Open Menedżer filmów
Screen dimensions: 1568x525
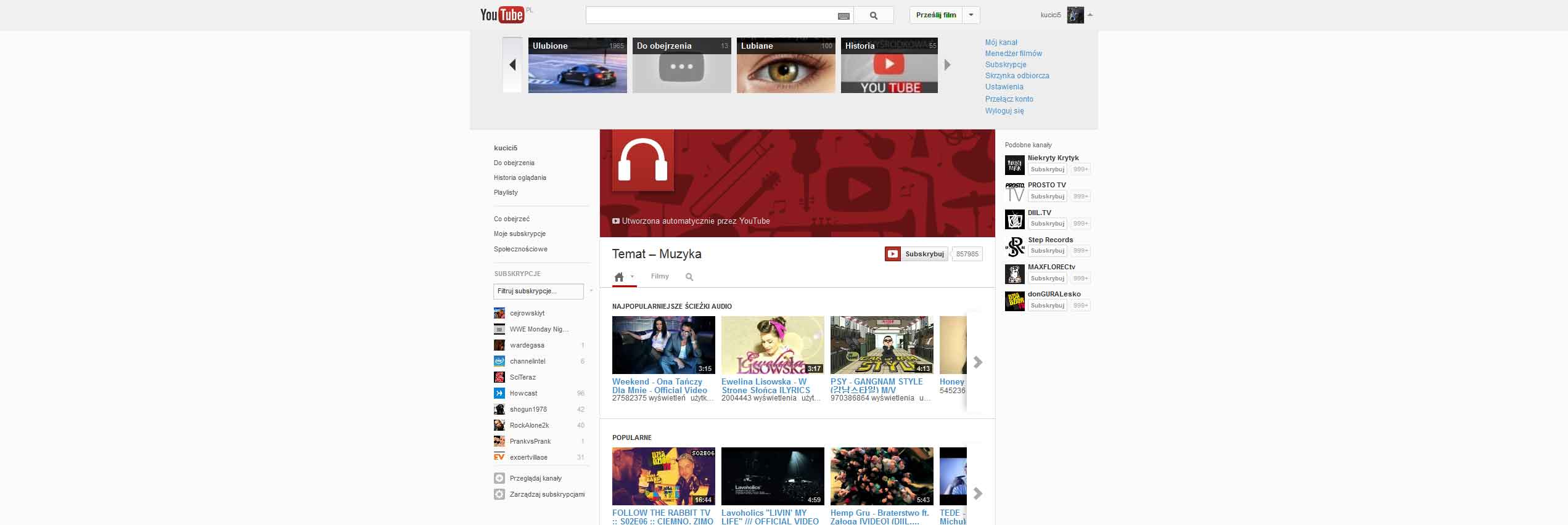coord(1014,54)
